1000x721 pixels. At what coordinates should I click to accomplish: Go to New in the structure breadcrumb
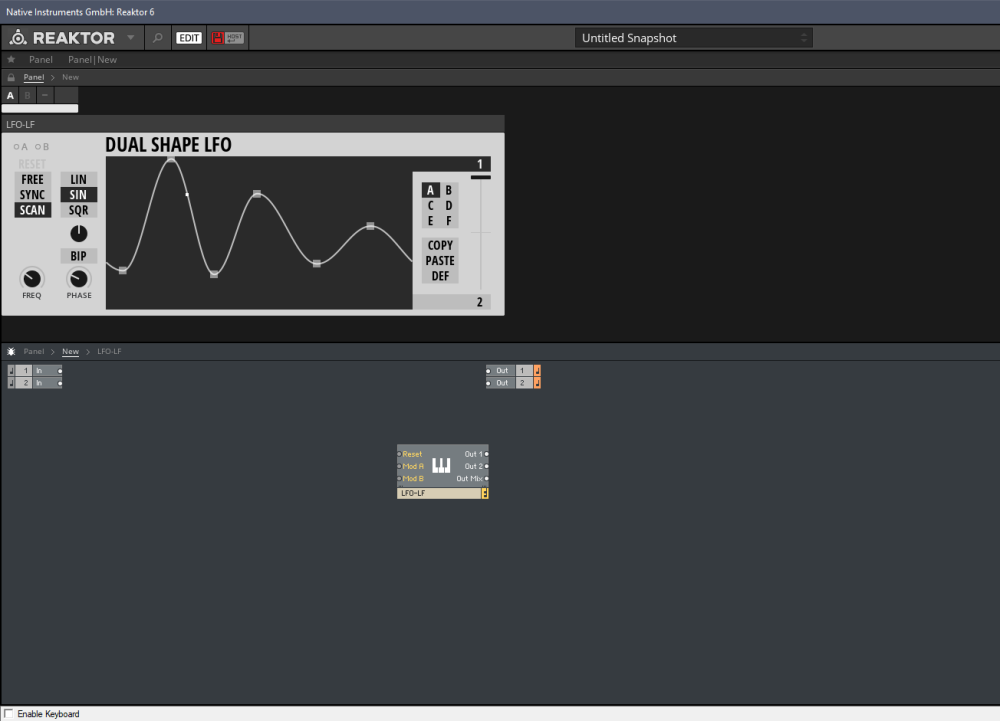(70, 351)
